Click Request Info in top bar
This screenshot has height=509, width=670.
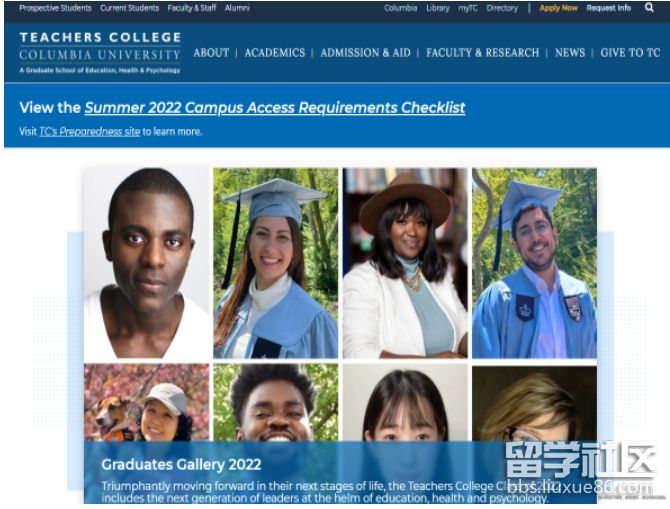pos(608,8)
